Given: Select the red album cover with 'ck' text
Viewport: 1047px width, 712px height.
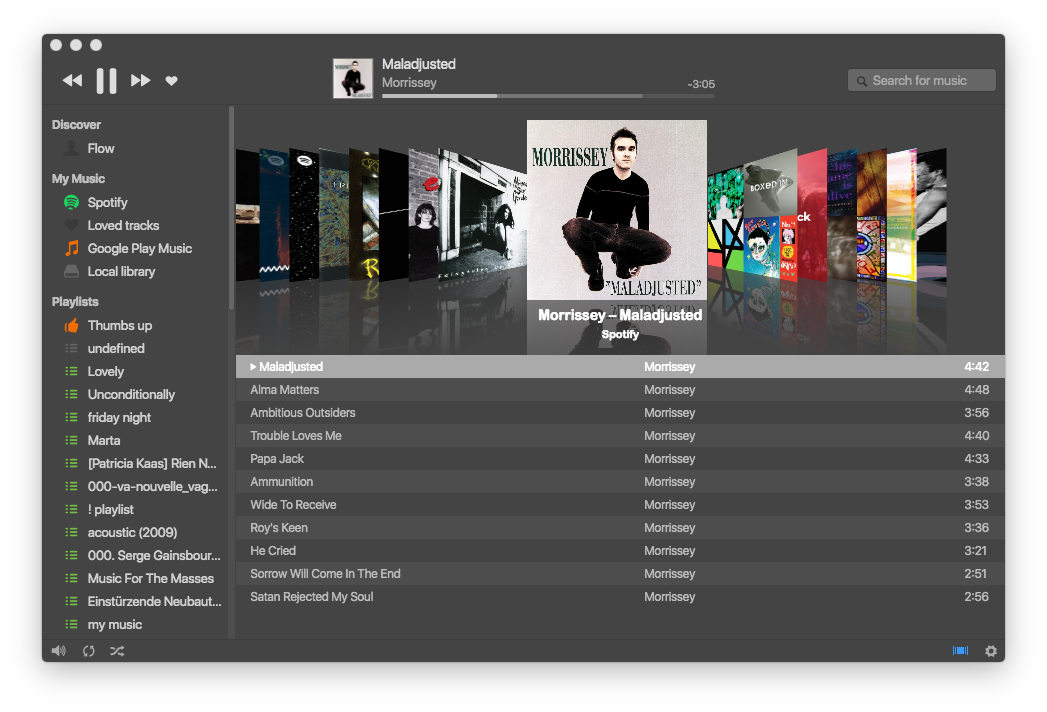Looking at the screenshot, I should [x=811, y=214].
